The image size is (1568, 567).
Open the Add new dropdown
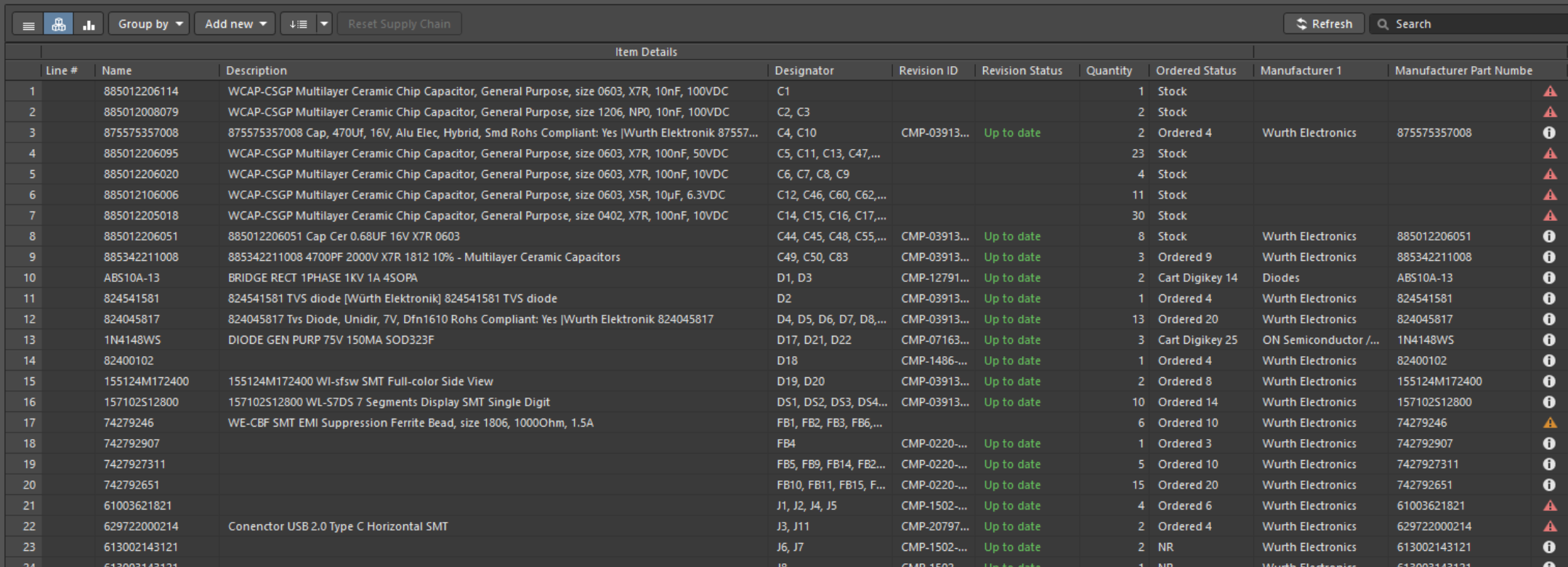tap(235, 24)
